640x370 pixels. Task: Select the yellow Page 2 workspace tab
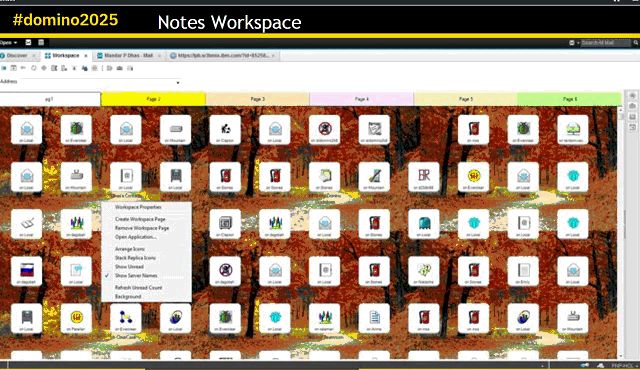point(153,99)
